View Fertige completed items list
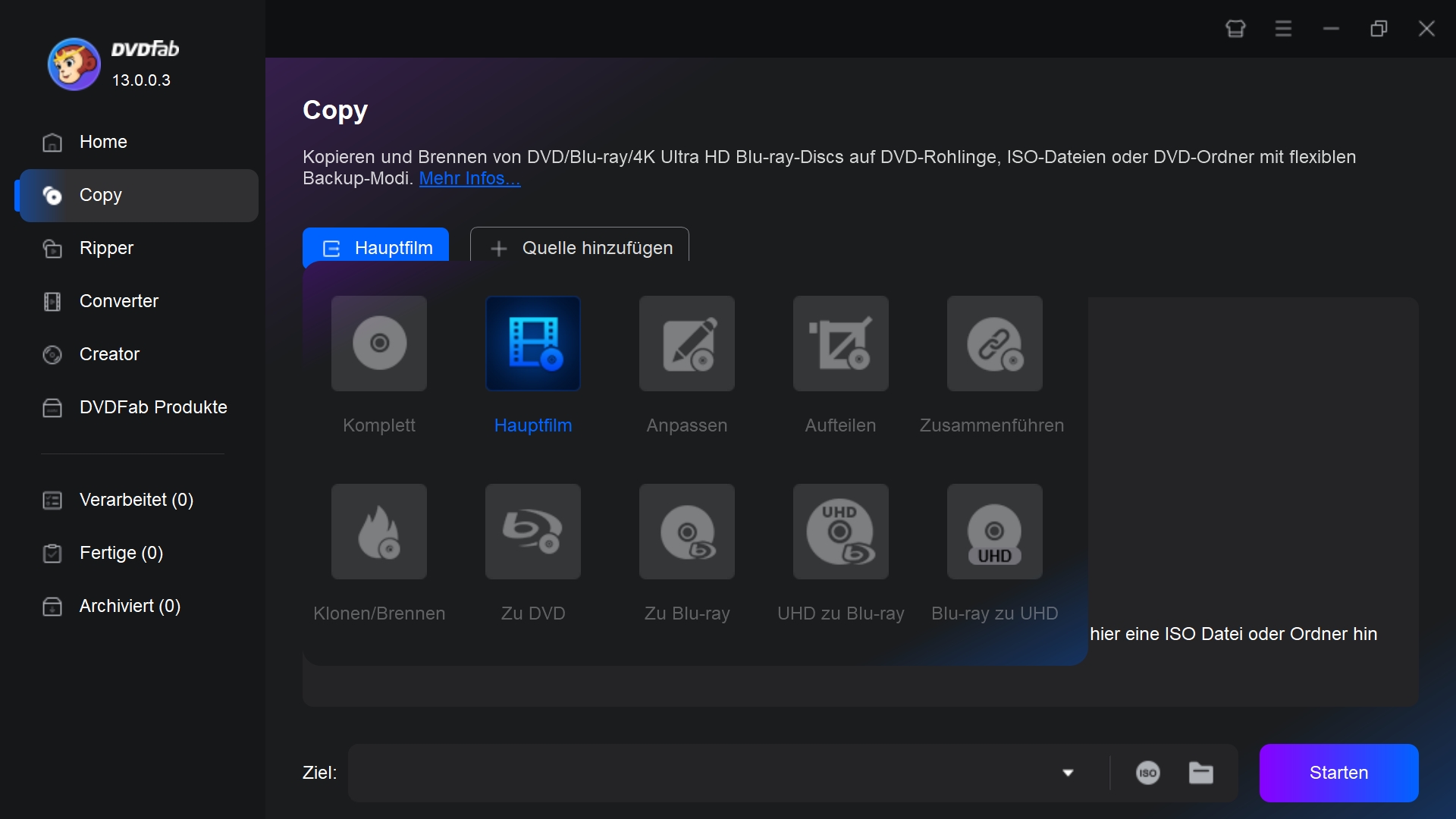This screenshot has height=819, width=1456. [120, 553]
